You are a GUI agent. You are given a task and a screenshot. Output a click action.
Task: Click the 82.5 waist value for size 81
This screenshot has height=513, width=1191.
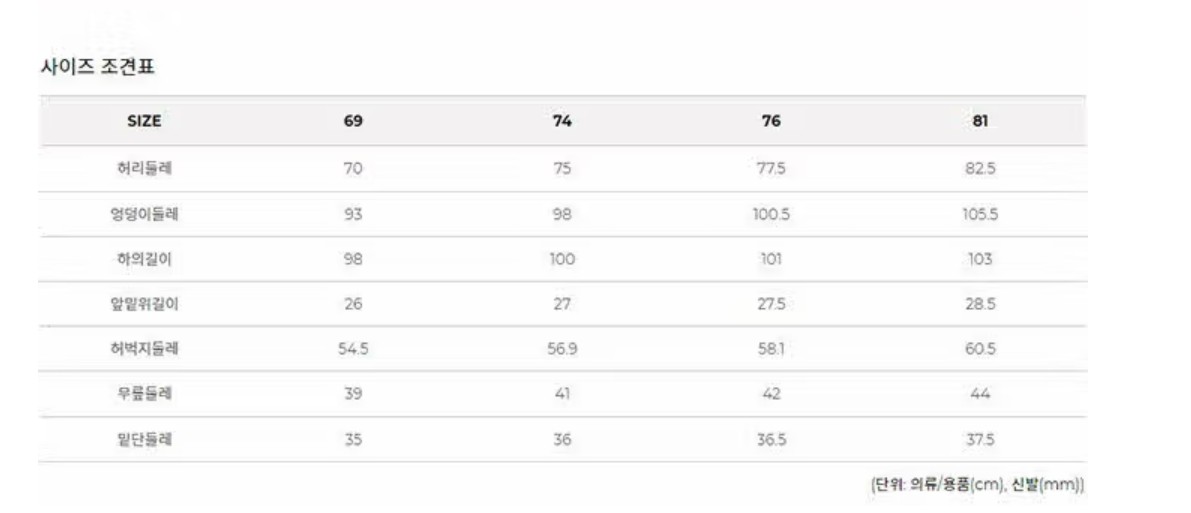[x=980, y=169]
